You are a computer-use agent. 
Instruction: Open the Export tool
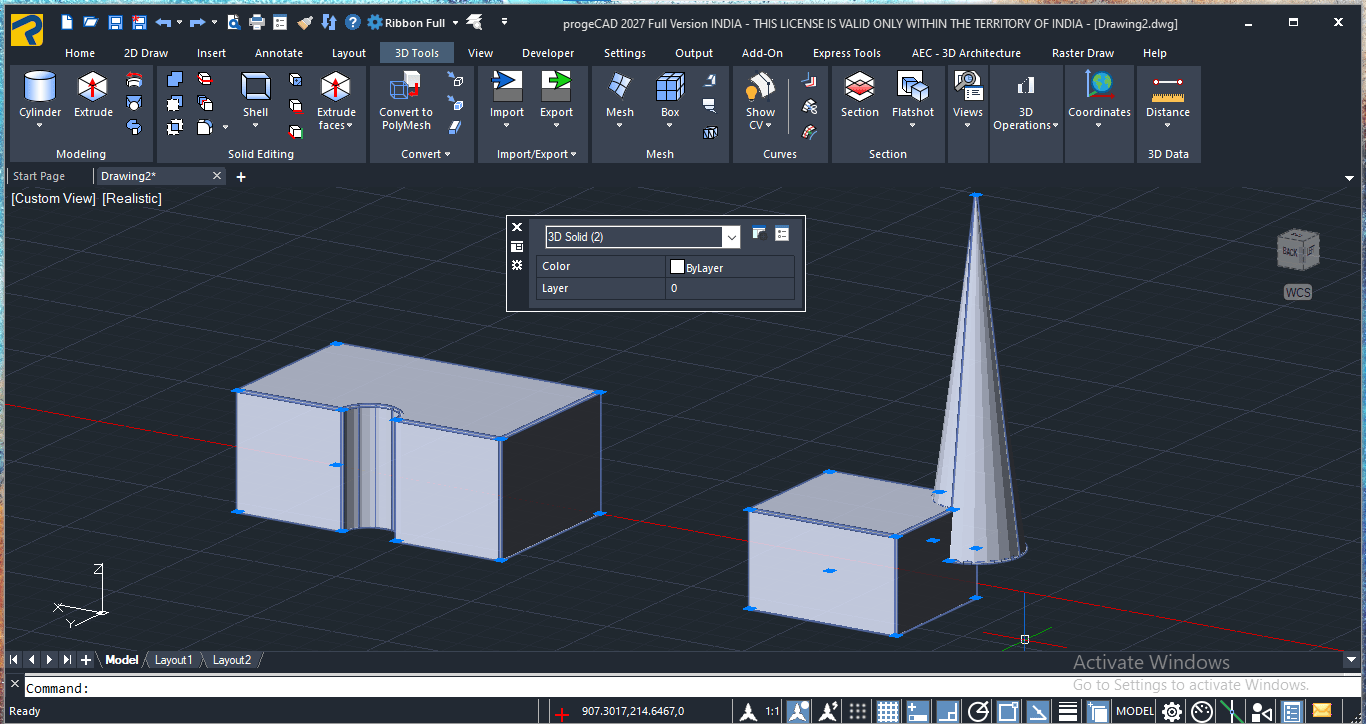coord(556,95)
